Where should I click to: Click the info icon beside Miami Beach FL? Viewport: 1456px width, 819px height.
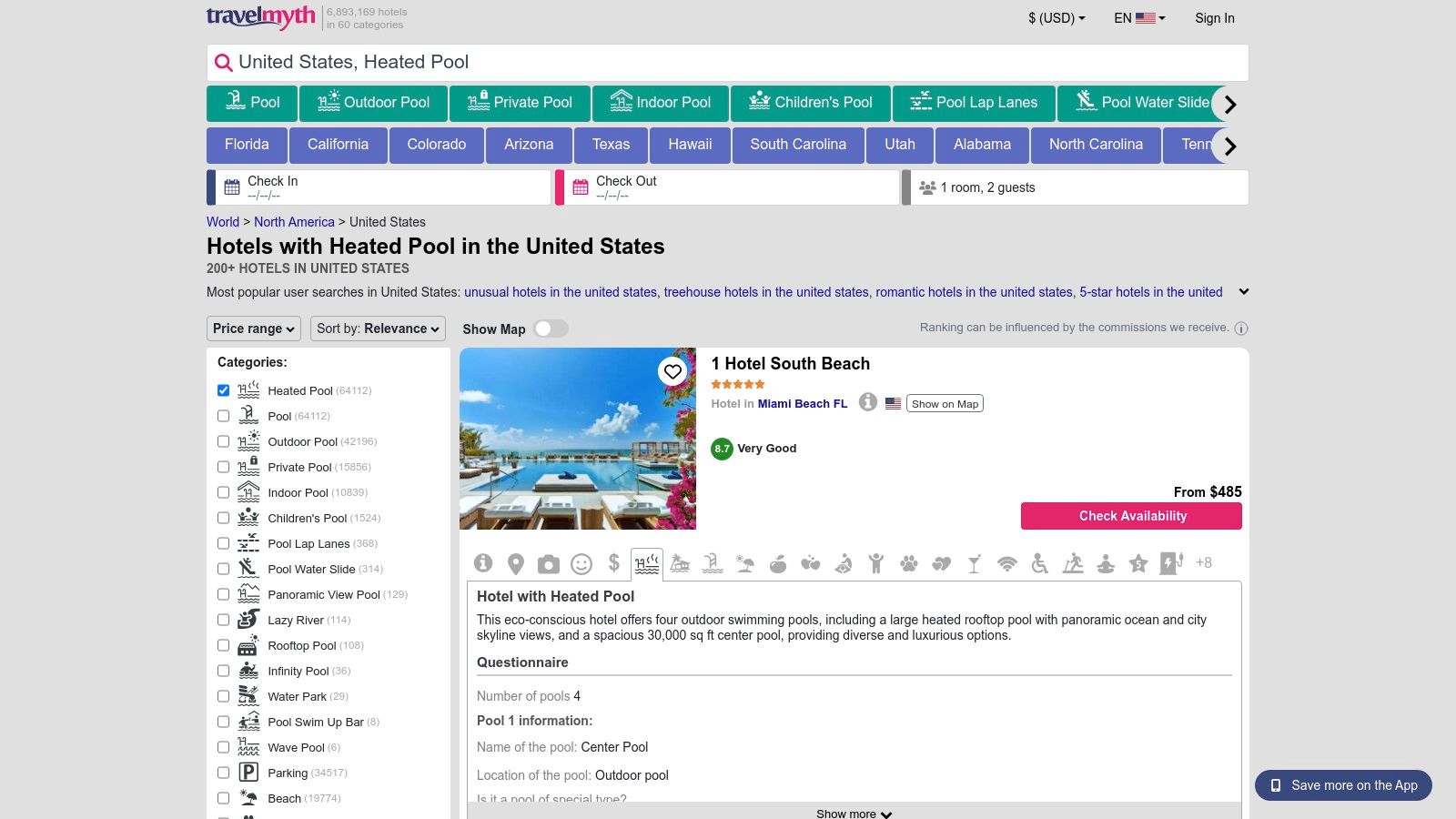pyautogui.click(x=868, y=402)
